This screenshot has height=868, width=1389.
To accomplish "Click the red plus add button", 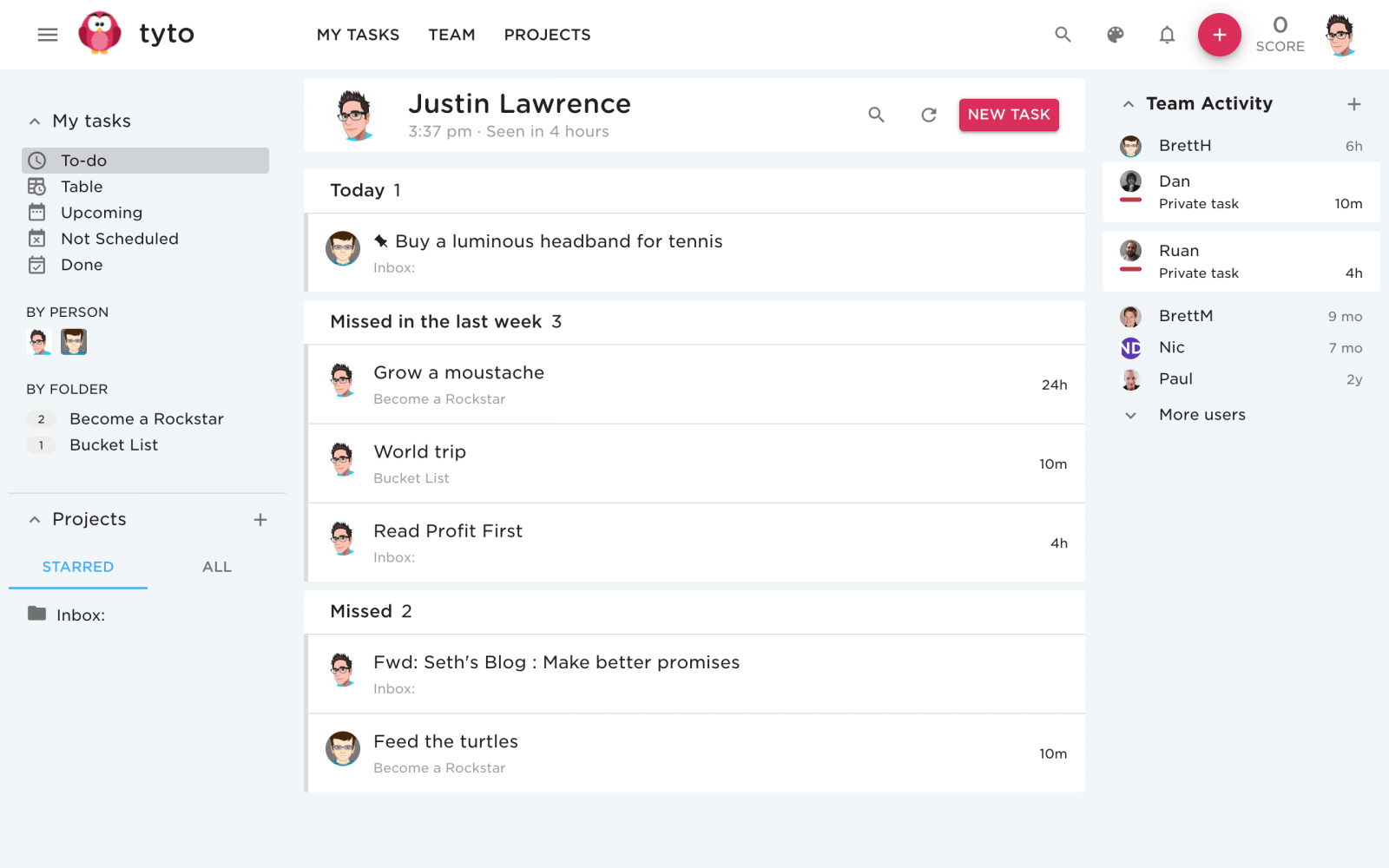I will click(x=1219, y=35).
